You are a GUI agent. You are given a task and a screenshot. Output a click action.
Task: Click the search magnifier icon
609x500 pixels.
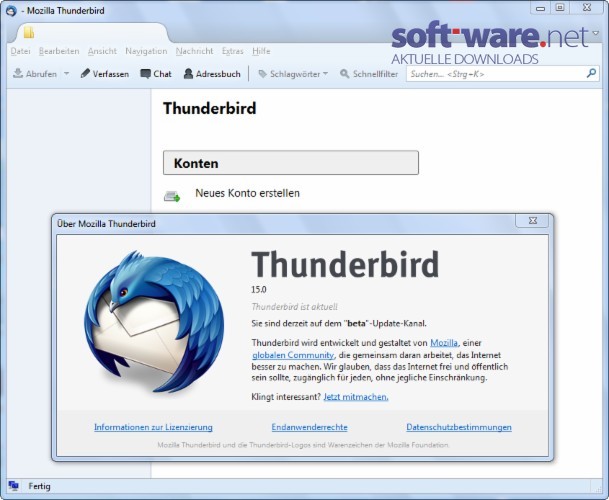click(x=591, y=73)
